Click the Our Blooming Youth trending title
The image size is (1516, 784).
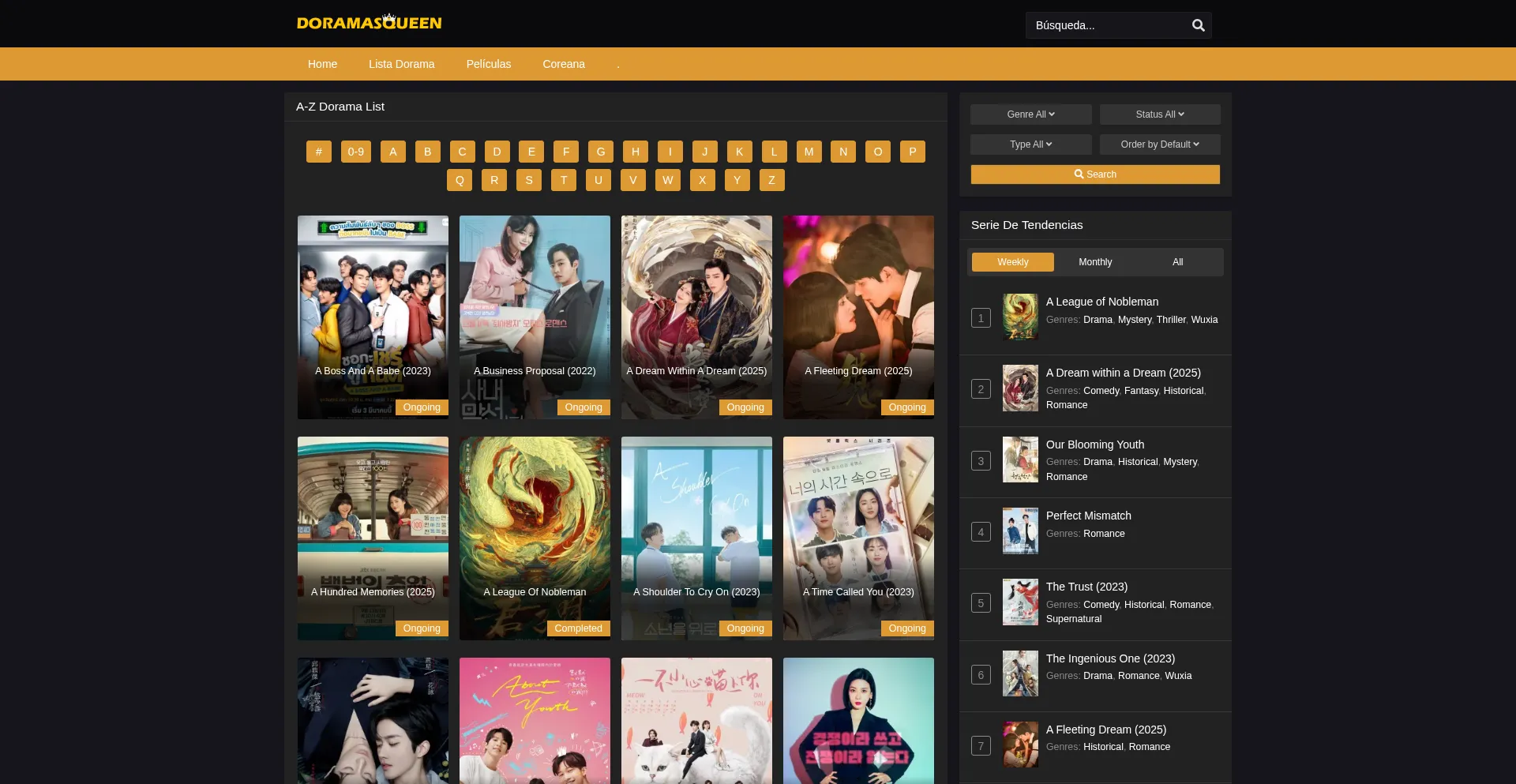(x=1095, y=445)
